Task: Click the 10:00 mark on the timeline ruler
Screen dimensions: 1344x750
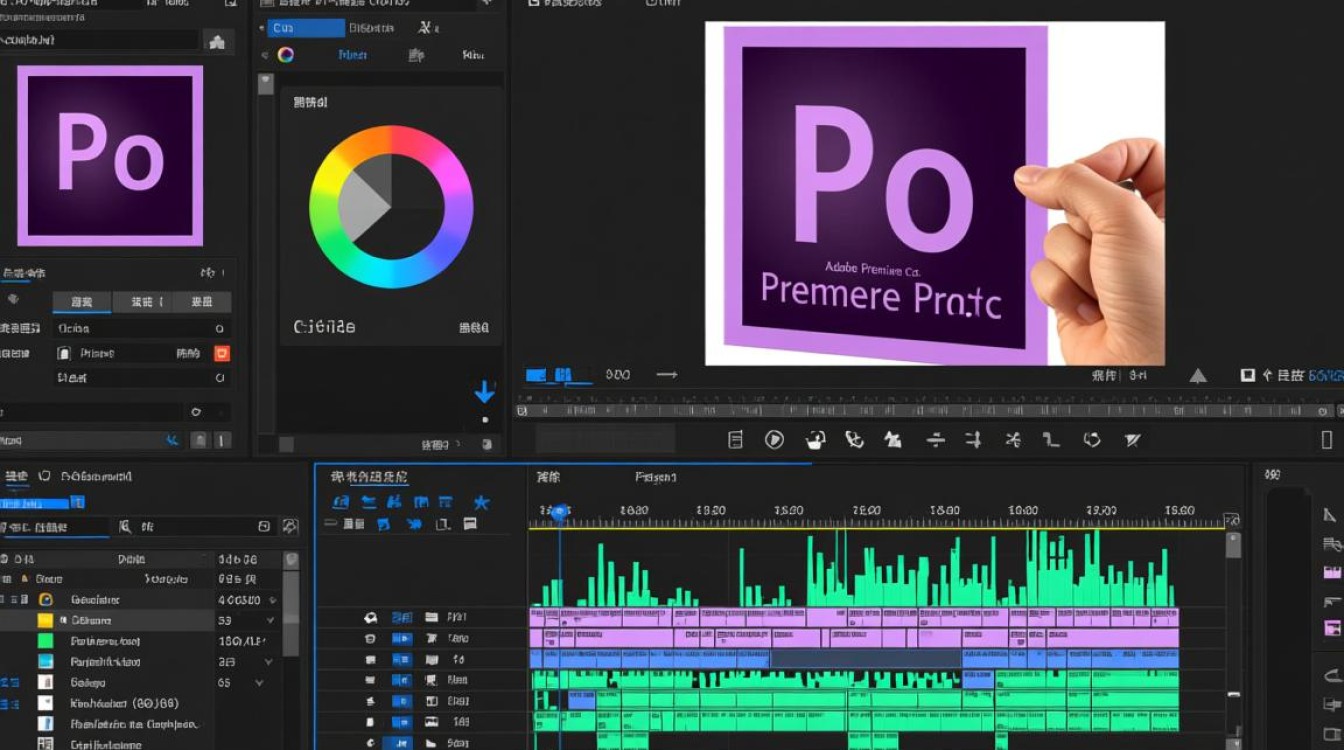Action: [x=1023, y=510]
